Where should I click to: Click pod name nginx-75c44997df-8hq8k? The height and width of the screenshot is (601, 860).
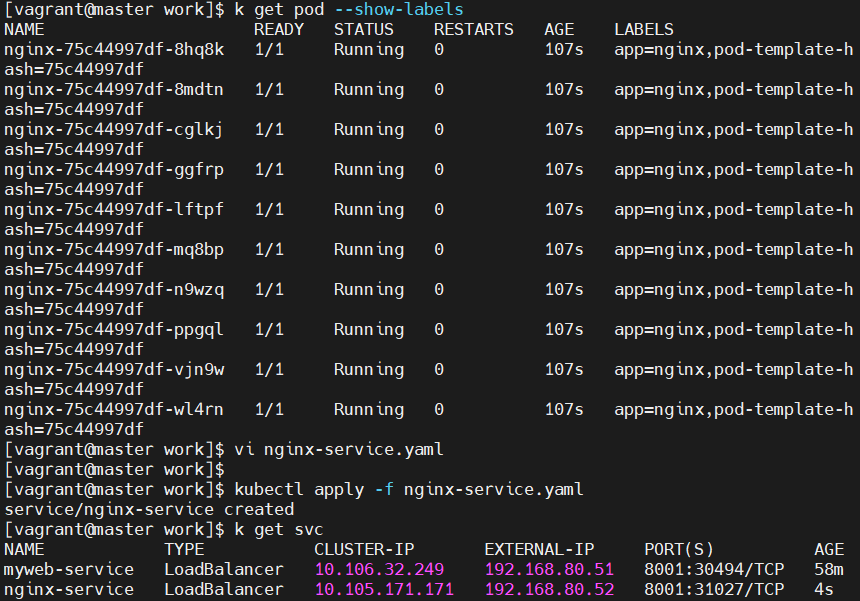(114, 50)
